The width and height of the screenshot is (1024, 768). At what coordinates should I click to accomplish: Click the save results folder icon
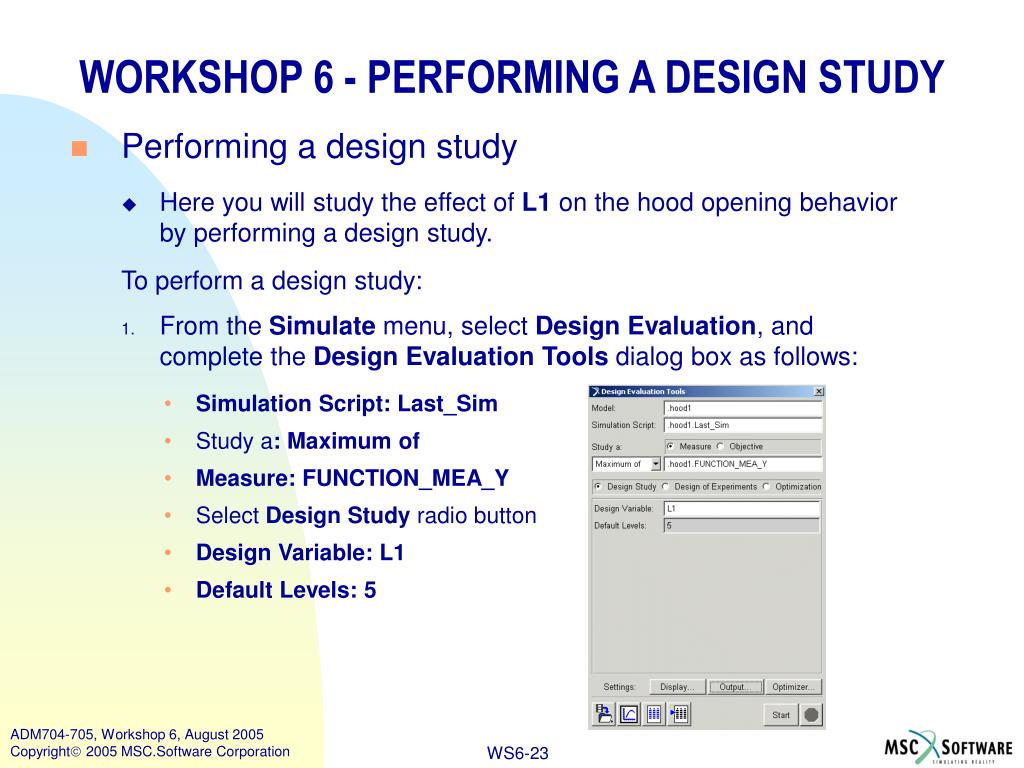(604, 714)
